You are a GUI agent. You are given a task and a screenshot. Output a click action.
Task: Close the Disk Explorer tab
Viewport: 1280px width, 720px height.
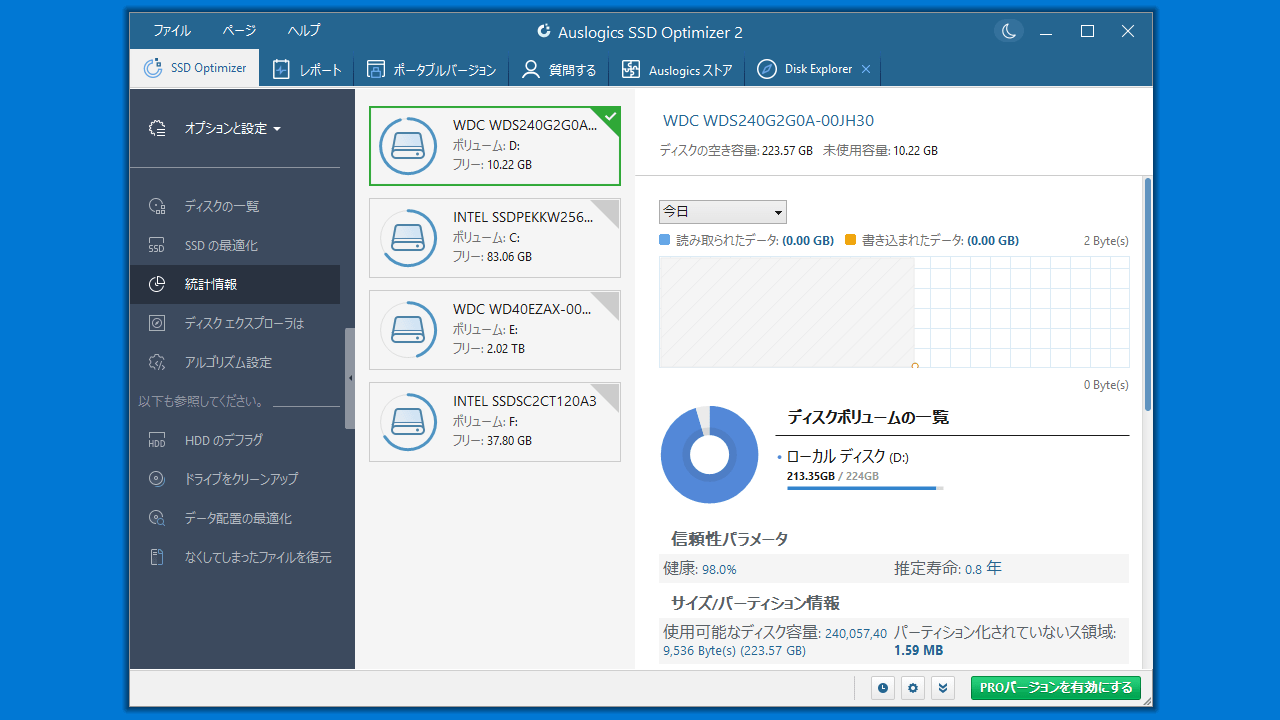tap(866, 69)
